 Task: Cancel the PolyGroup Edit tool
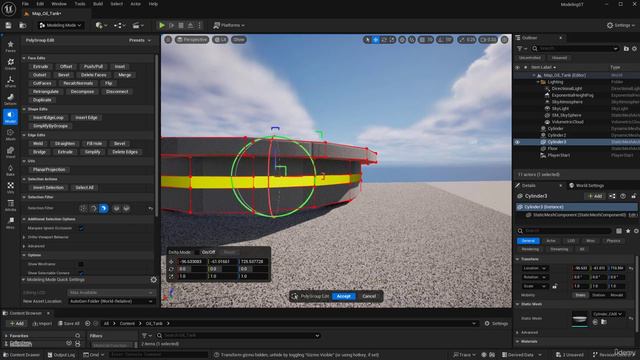[x=369, y=296]
